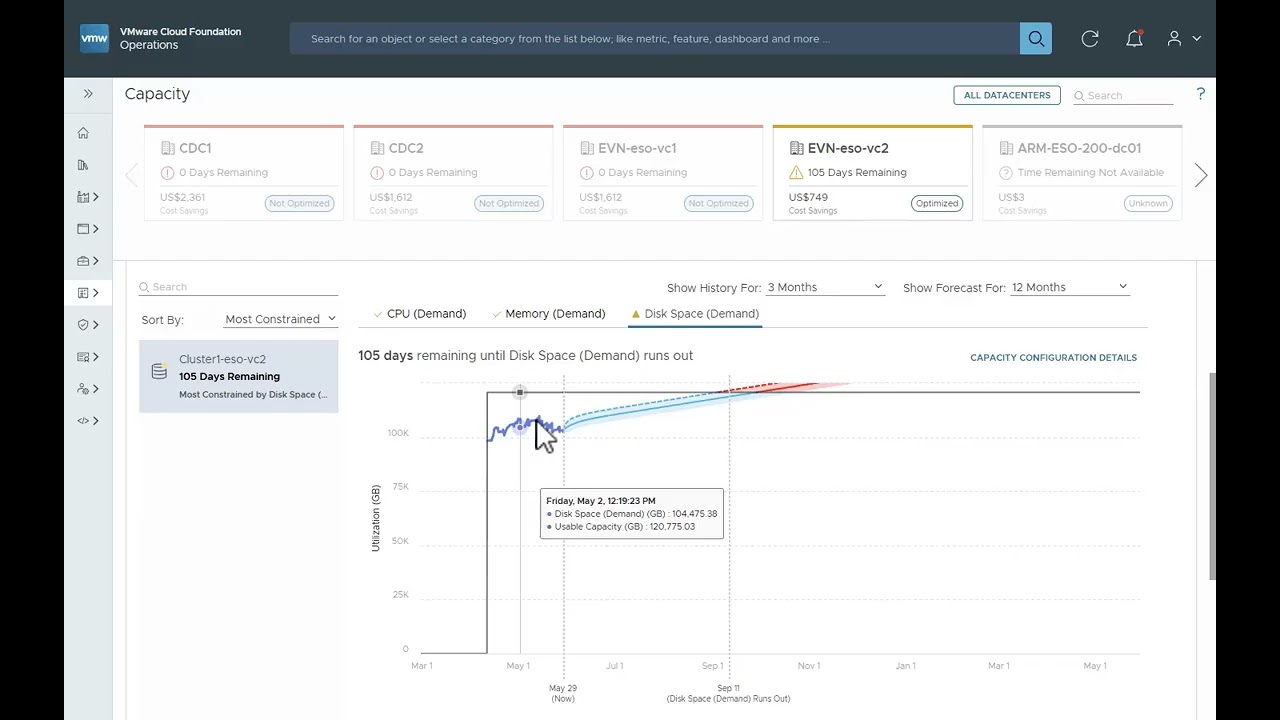Image resolution: width=1280 pixels, height=720 pixels.
Task: Click the shield icon in the sidebar
Action: pos(83,325)
